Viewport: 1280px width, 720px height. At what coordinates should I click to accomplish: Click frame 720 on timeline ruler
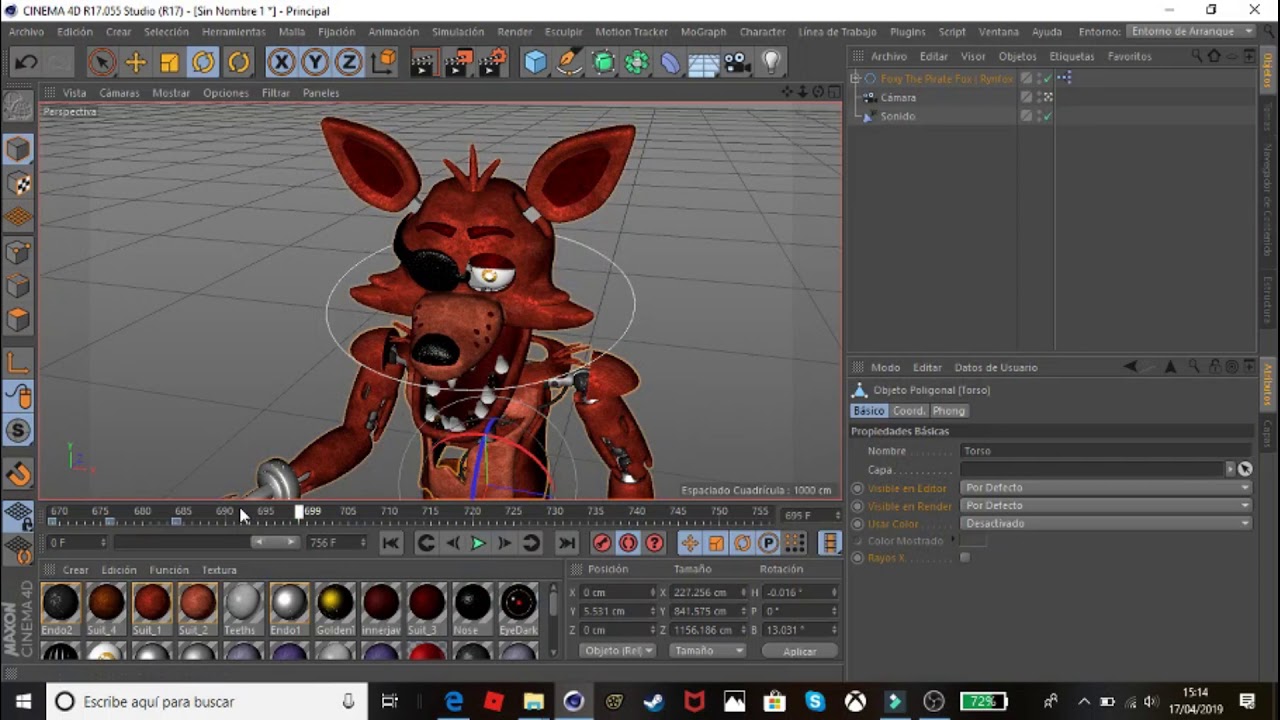click(472, 512)
